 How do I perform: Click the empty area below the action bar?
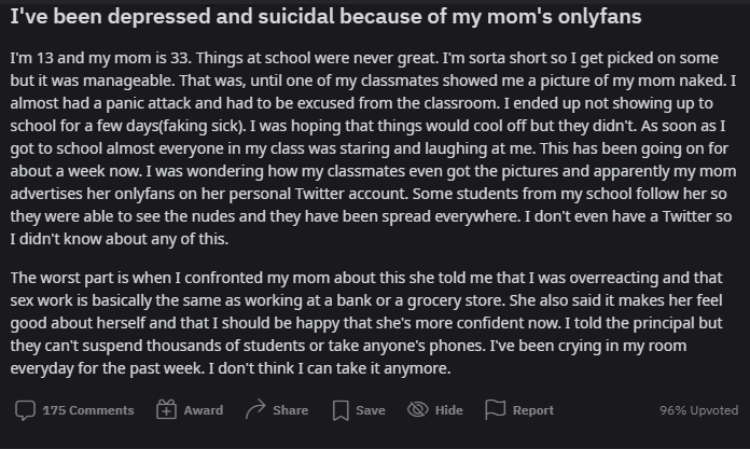[x=375, y=438]
